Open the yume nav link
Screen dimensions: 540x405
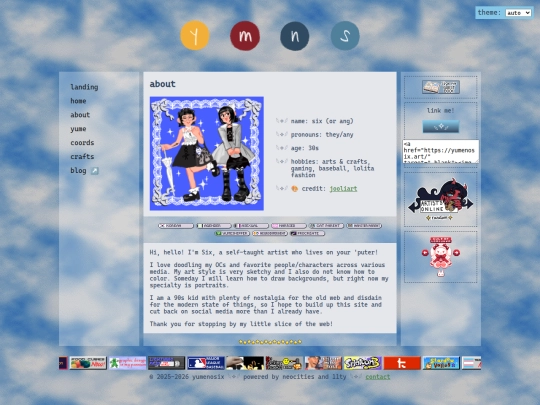click(x=78, y=129)
